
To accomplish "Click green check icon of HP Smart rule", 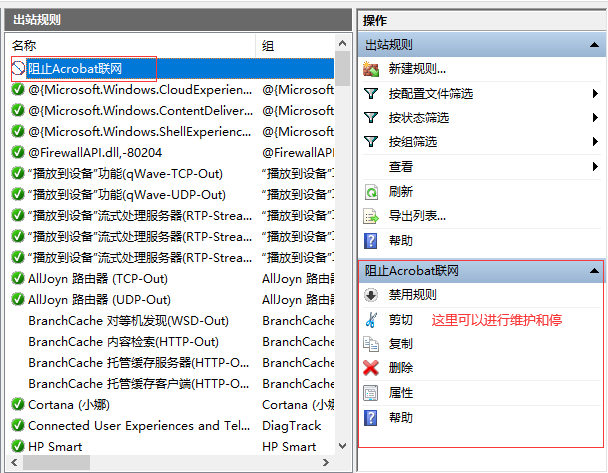I will [18, 446].
